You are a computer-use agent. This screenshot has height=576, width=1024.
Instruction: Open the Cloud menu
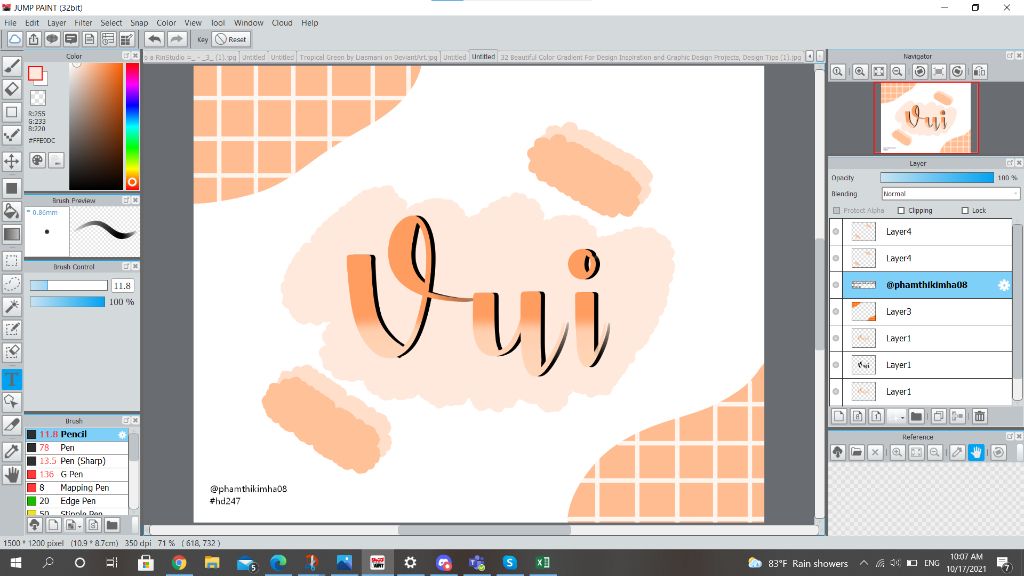(x=282, y=23)
